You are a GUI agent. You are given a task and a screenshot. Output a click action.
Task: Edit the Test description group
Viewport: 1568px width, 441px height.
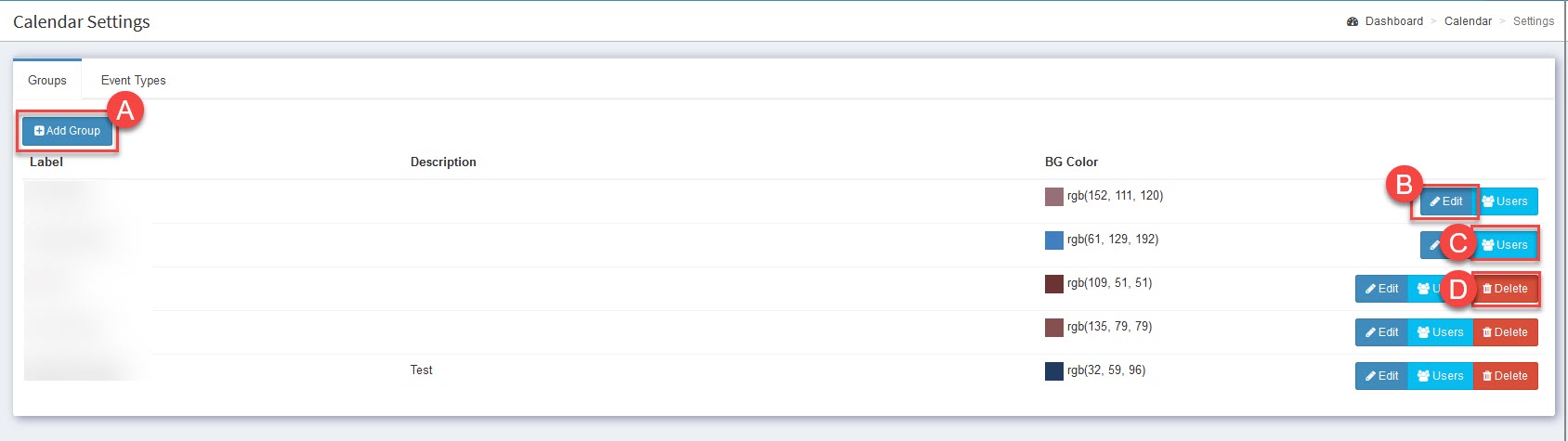1381,376
